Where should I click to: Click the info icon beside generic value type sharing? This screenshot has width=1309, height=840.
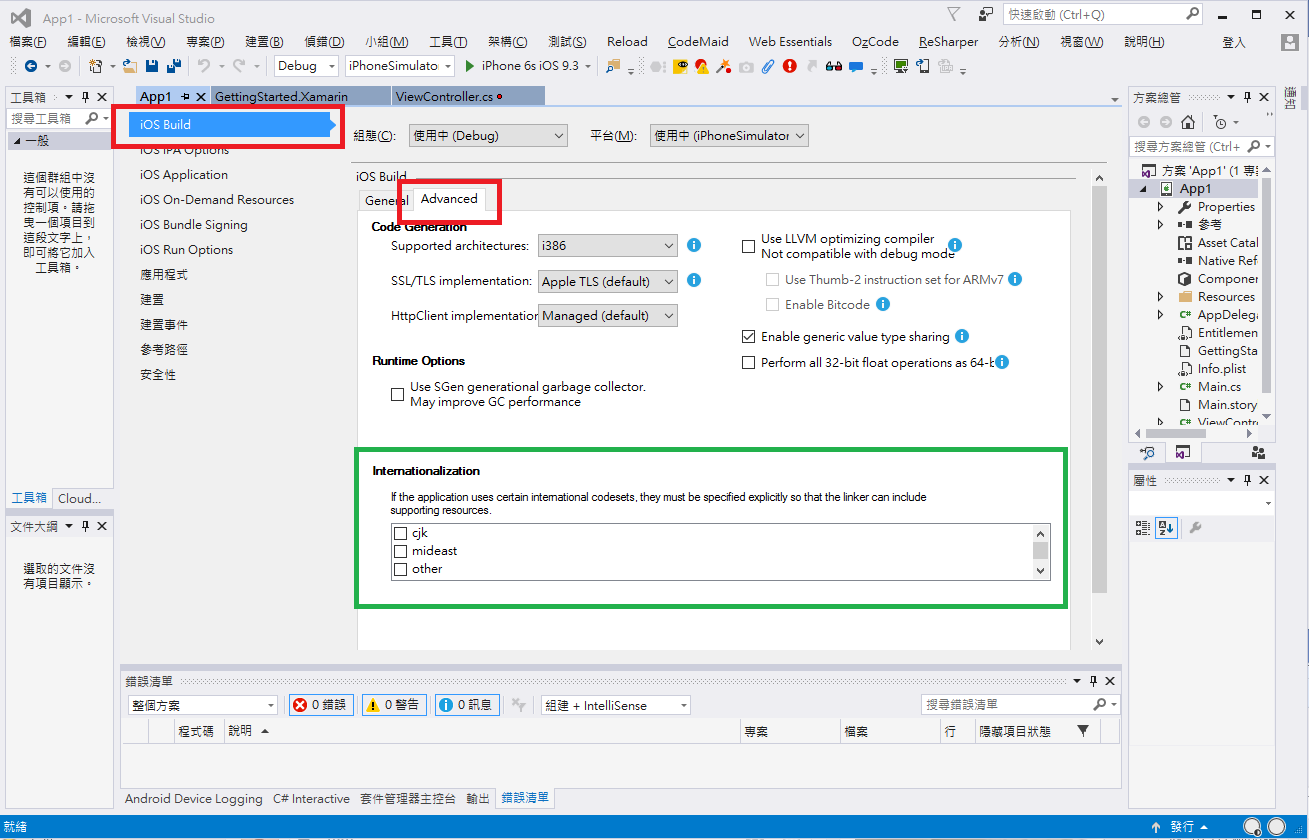(x=962, y=336)
